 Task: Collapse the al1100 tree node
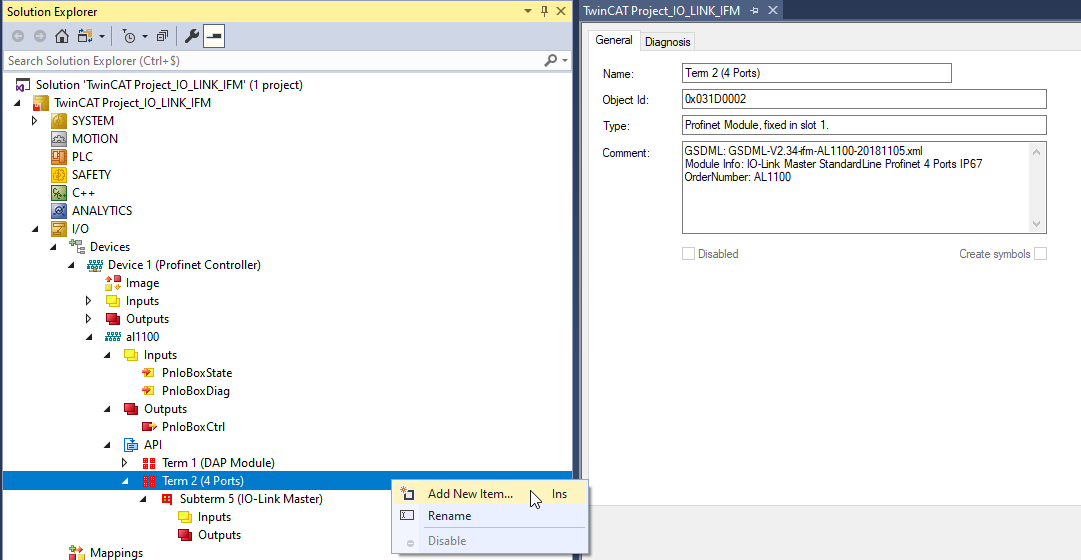click(89, 337)
